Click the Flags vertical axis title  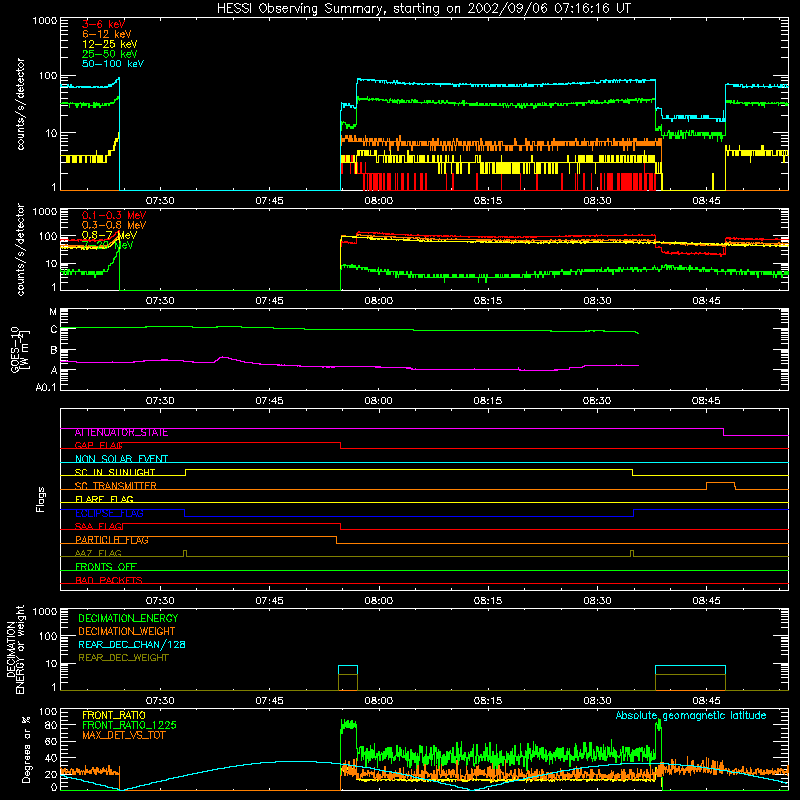coord(40,499)
